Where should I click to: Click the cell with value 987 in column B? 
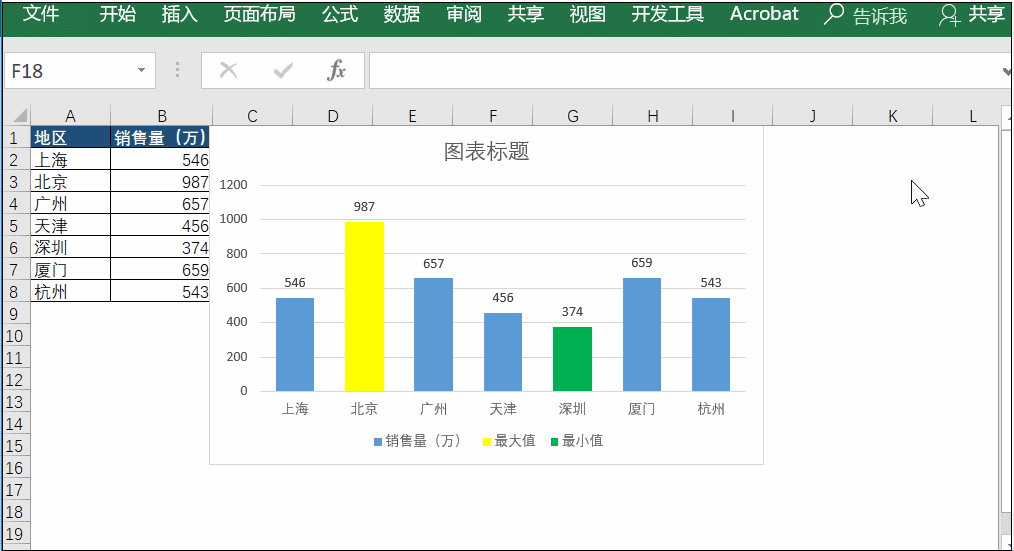(160, 181)
